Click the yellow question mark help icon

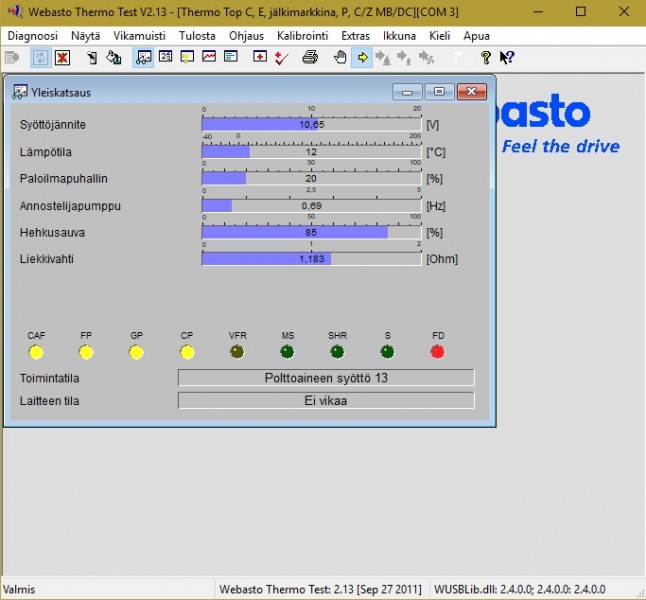coord(486,58)
